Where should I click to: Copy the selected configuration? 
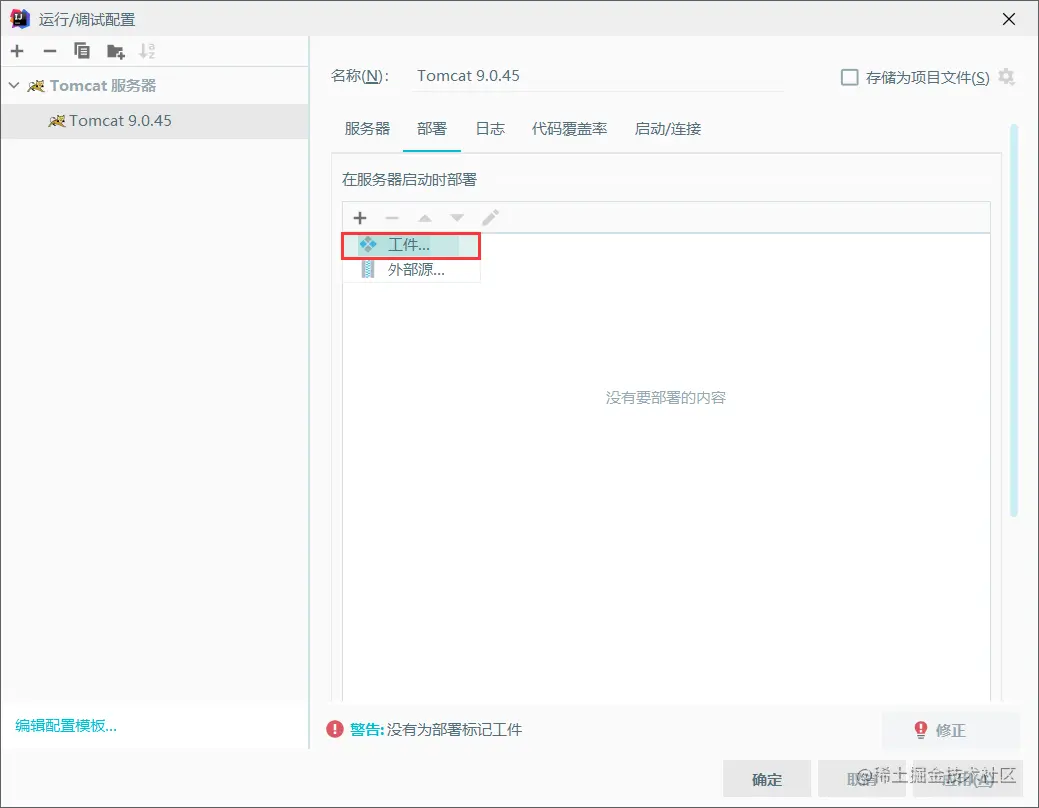[82, 51]
